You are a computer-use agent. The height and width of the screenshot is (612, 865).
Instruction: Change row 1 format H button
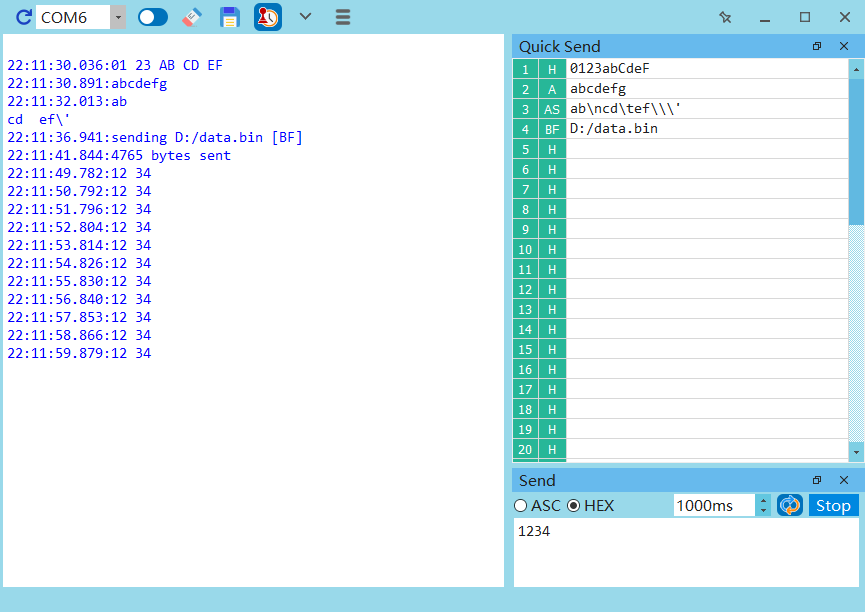point(552,69)
